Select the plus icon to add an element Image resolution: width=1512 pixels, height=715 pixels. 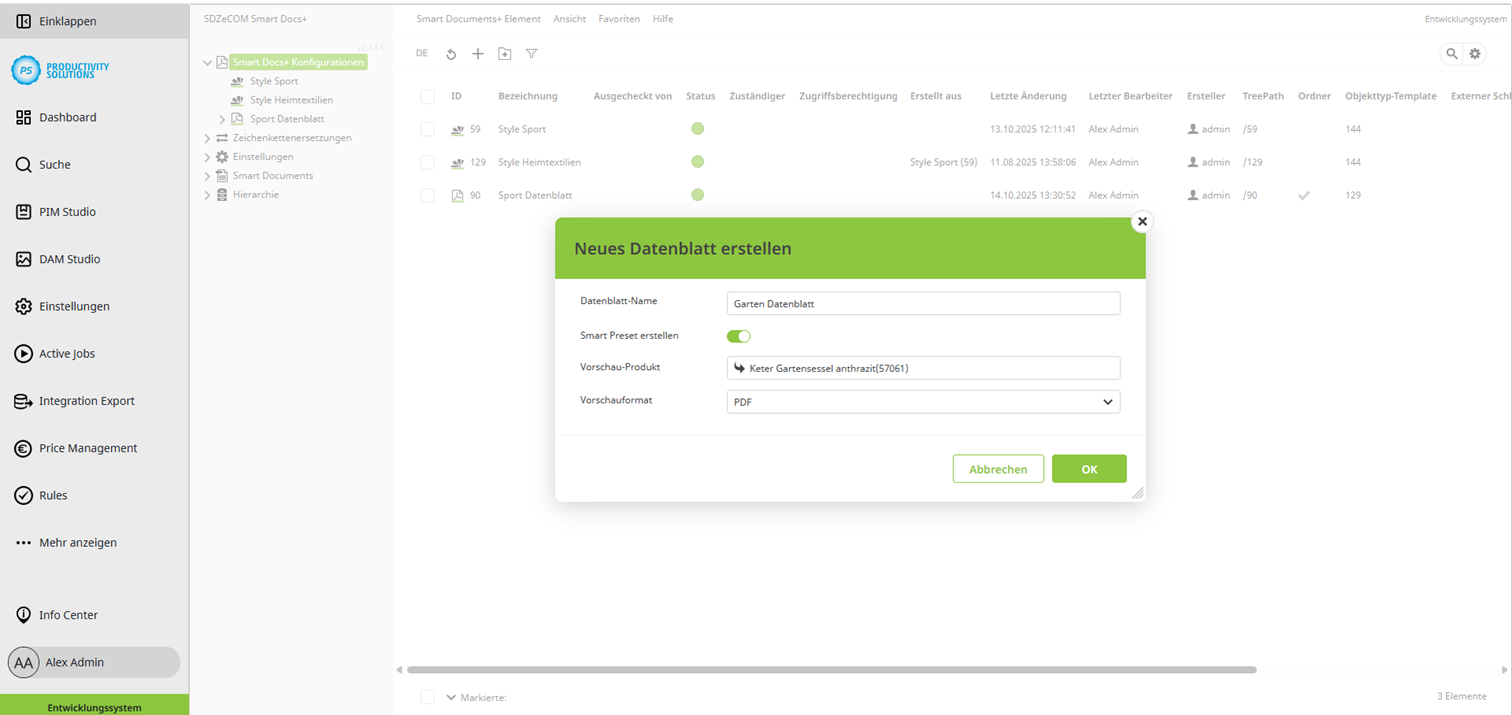(477, 53)
